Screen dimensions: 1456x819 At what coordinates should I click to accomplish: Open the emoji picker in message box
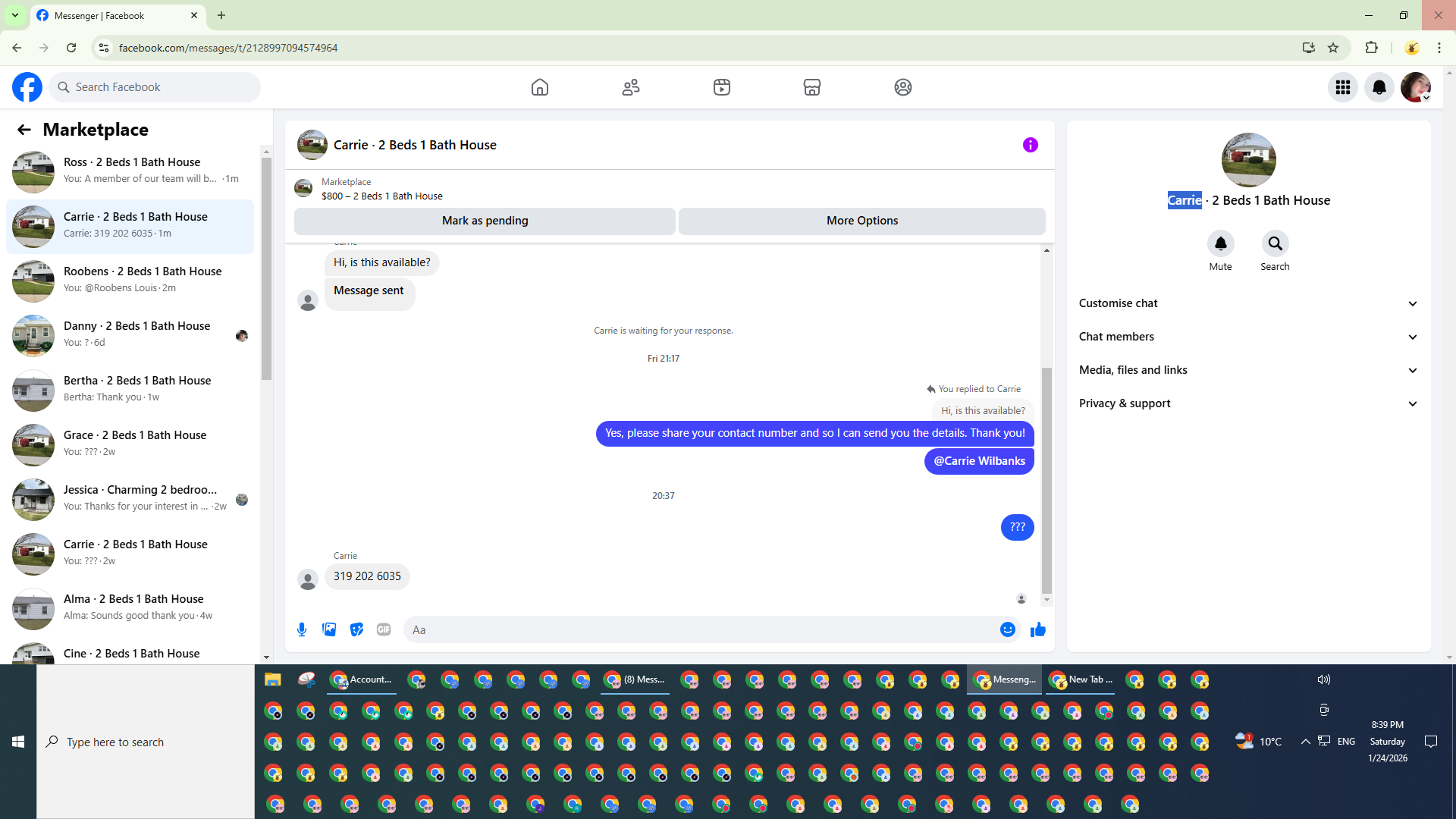[1007, 629]
